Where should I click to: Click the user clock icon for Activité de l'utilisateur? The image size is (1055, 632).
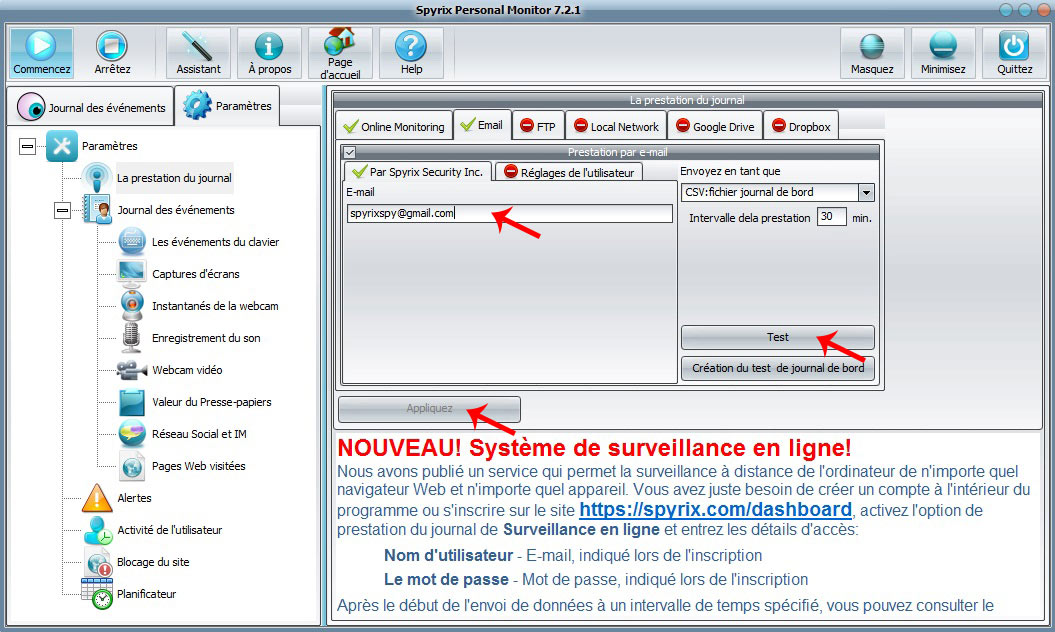click(x=98, y=530)
